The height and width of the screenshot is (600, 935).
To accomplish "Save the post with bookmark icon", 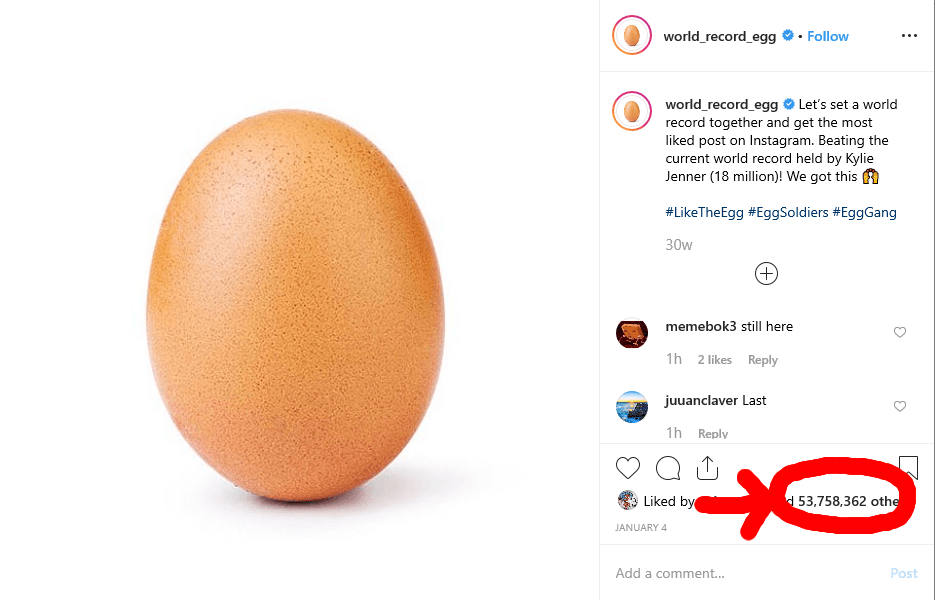I will coord(908,468).
